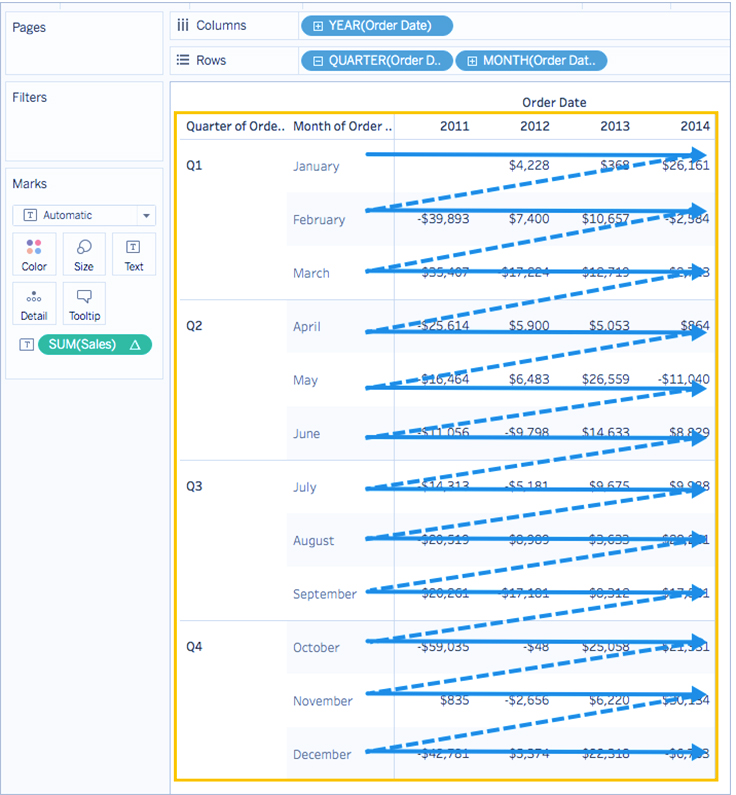Click the 2011 column header

click(454, 126)
